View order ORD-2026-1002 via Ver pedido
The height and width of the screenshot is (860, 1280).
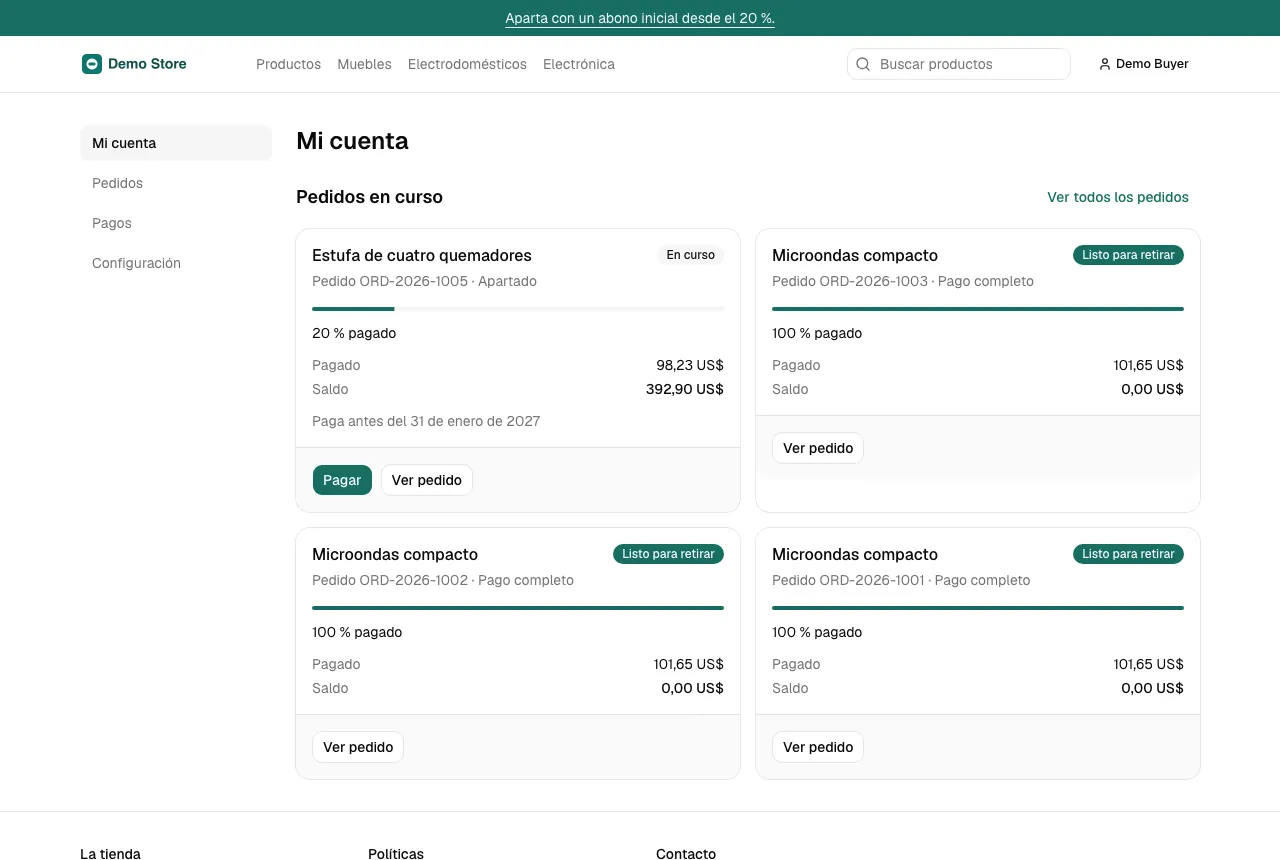point(358,747)
